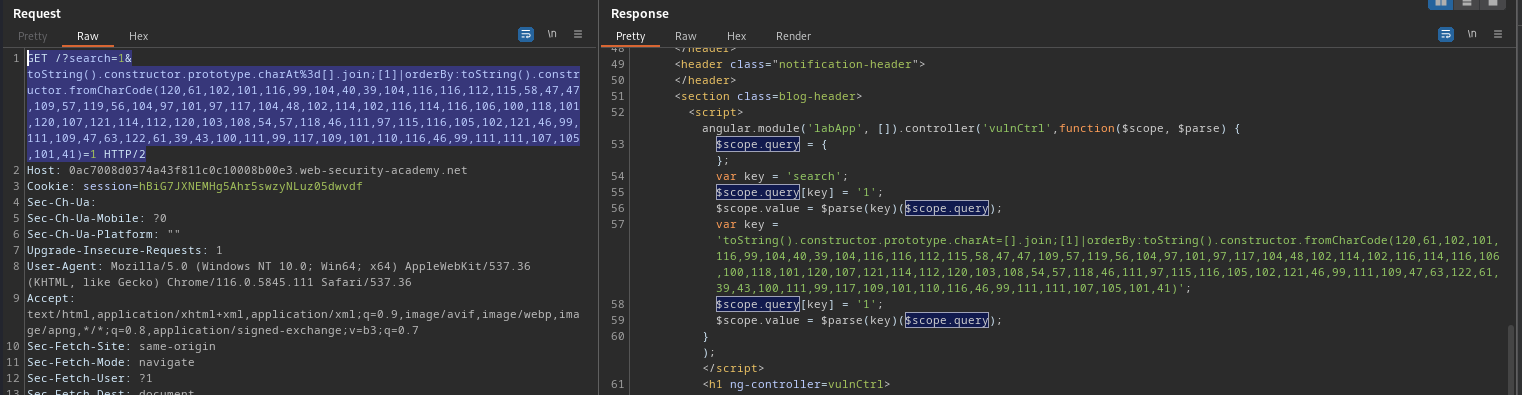Screen dimensions: 1522x395
Task: Click '<h1 ng-controller=vulnCtrl>' on line 61
Action: [796, 384]
